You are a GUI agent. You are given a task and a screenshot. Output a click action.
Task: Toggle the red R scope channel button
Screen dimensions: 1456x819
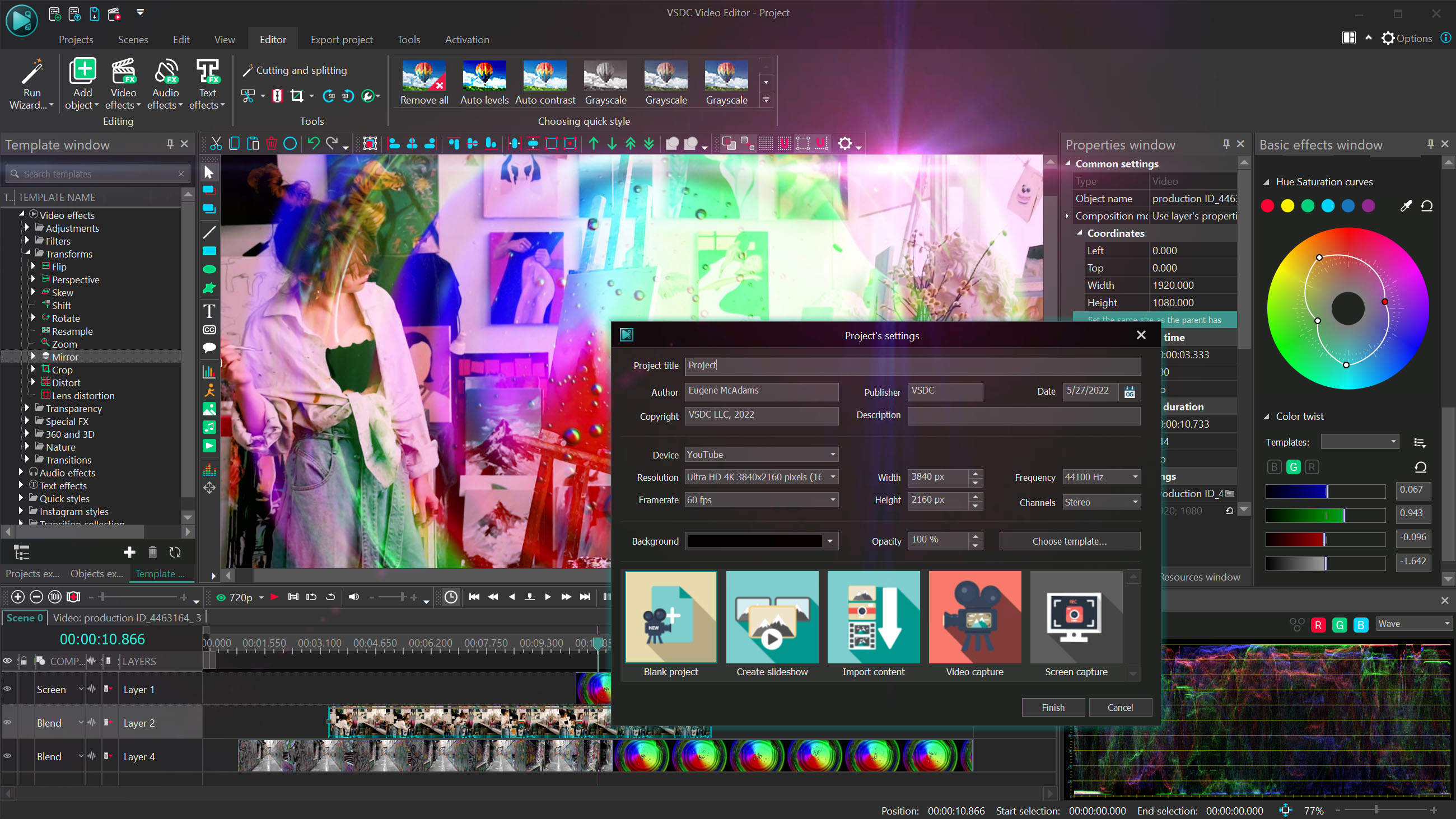click(x=1318, y=625)
